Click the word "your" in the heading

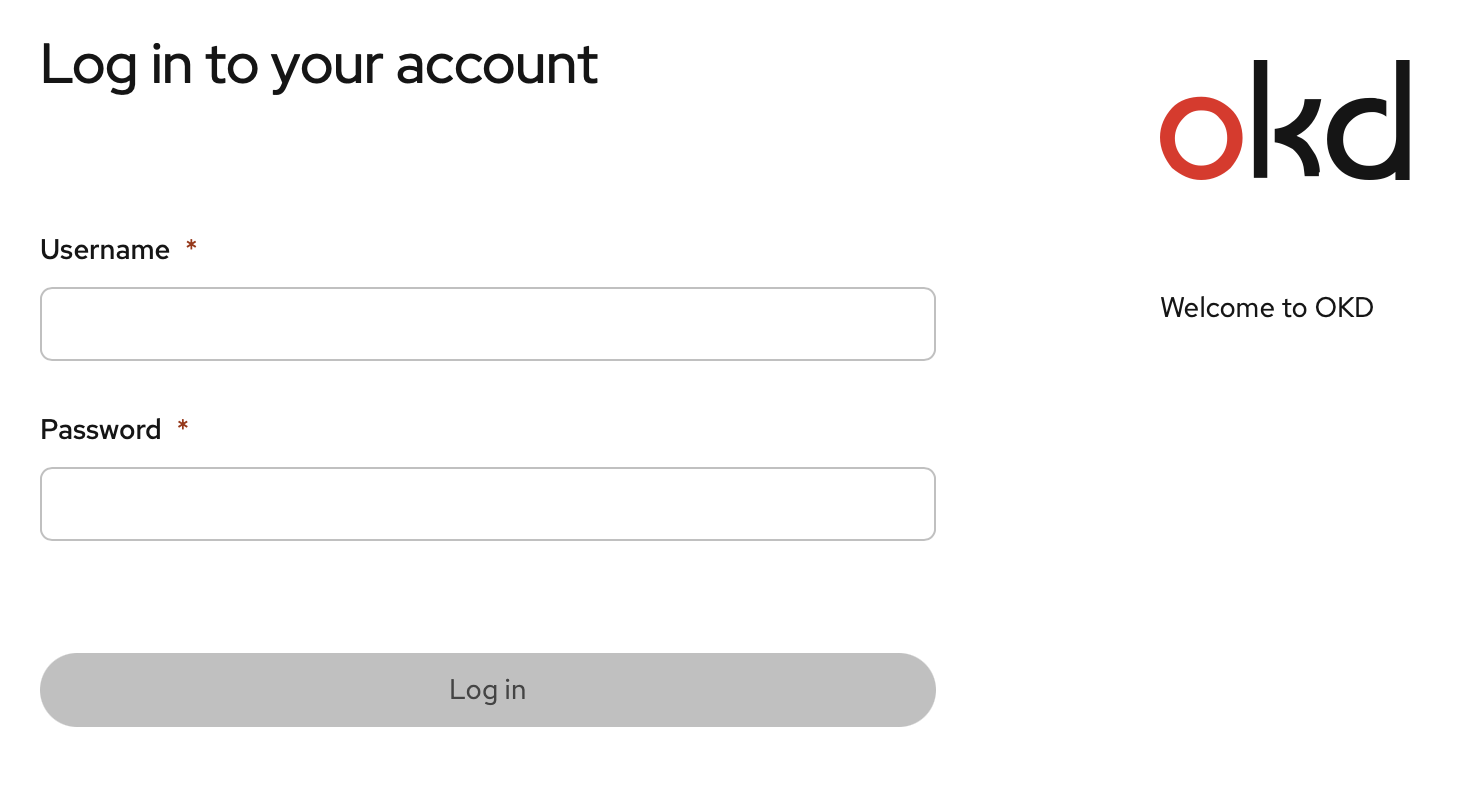[328, 68]
